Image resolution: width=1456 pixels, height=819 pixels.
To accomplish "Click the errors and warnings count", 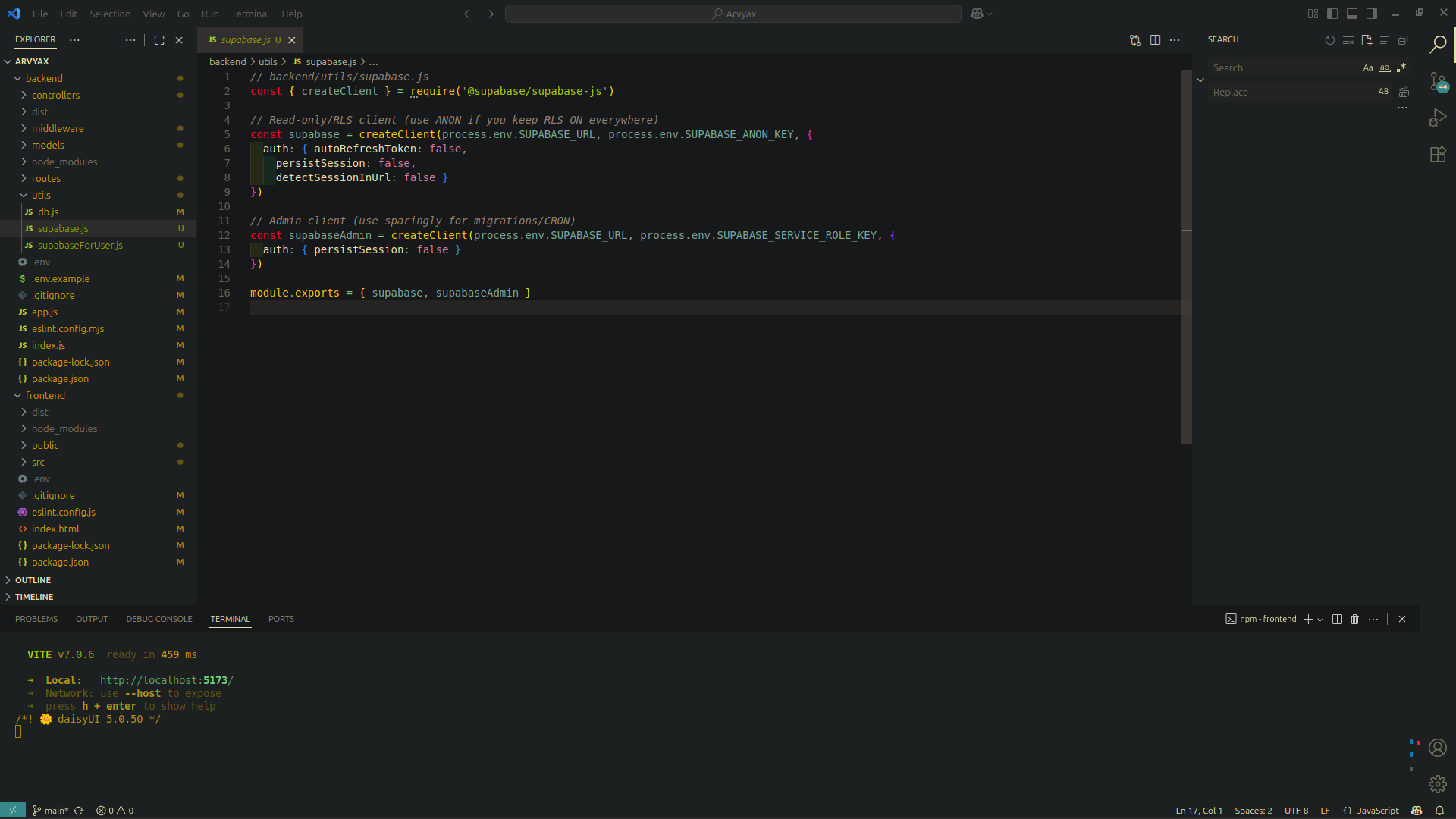I will [x=115, y=811].
